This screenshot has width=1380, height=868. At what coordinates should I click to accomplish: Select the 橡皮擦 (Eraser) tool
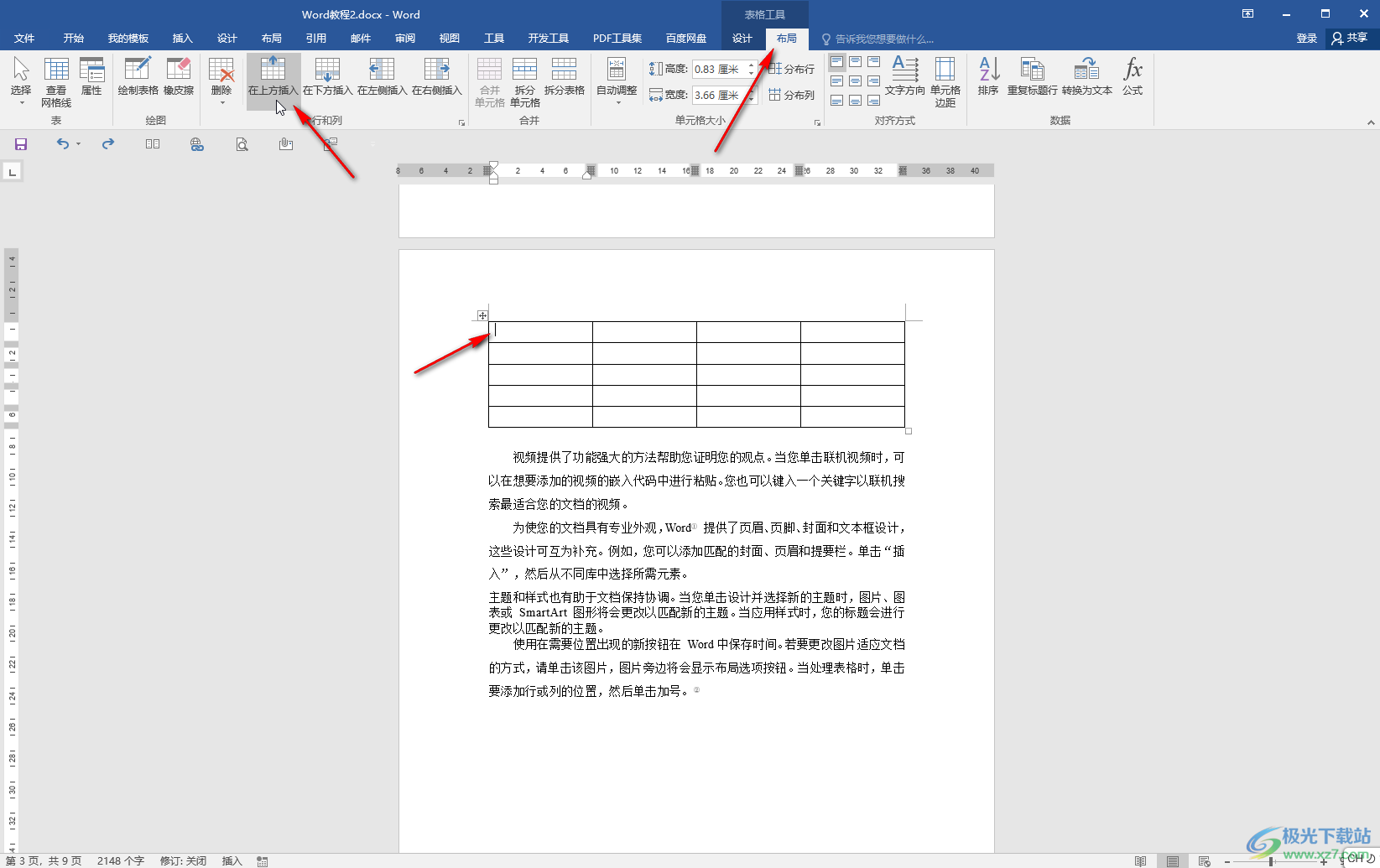click(179, 75)
